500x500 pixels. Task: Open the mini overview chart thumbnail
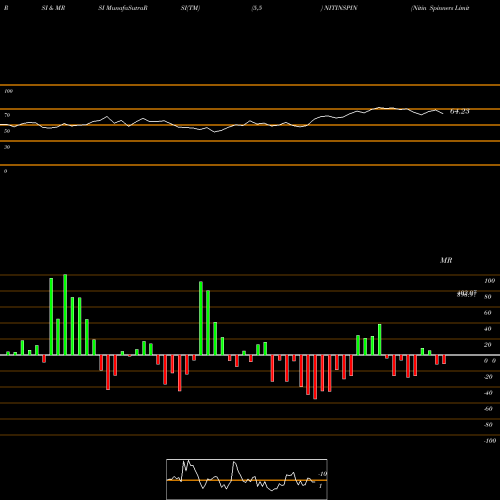[x=247, y=479]
